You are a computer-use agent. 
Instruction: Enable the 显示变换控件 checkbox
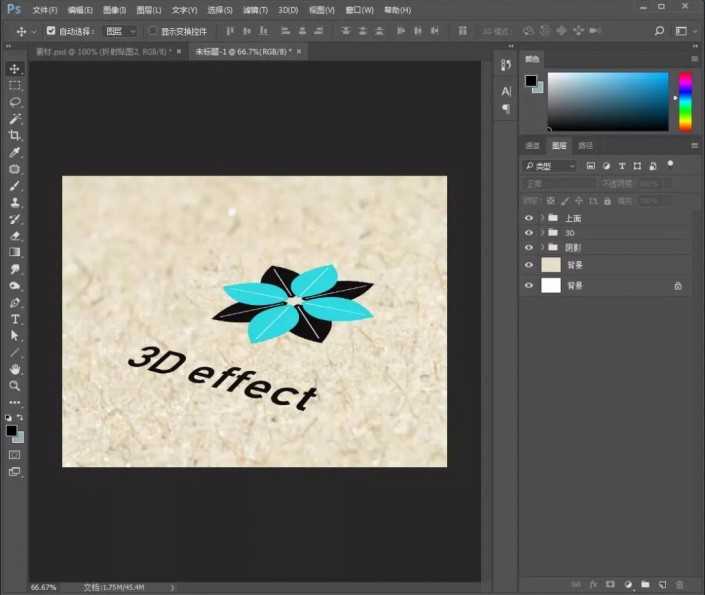tap(153, 31)
